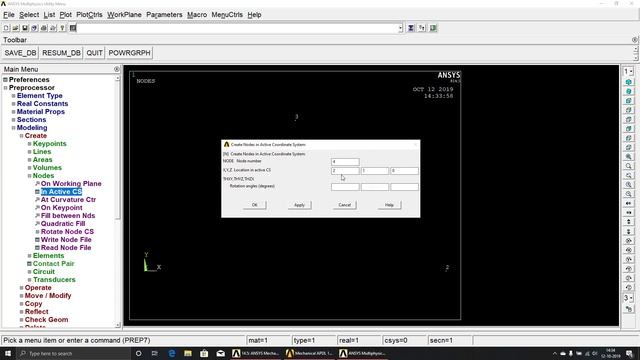This screenshot has height=360, width=640.
Task: Collapse the Preprocessor tree node
Action: (5, 88)
